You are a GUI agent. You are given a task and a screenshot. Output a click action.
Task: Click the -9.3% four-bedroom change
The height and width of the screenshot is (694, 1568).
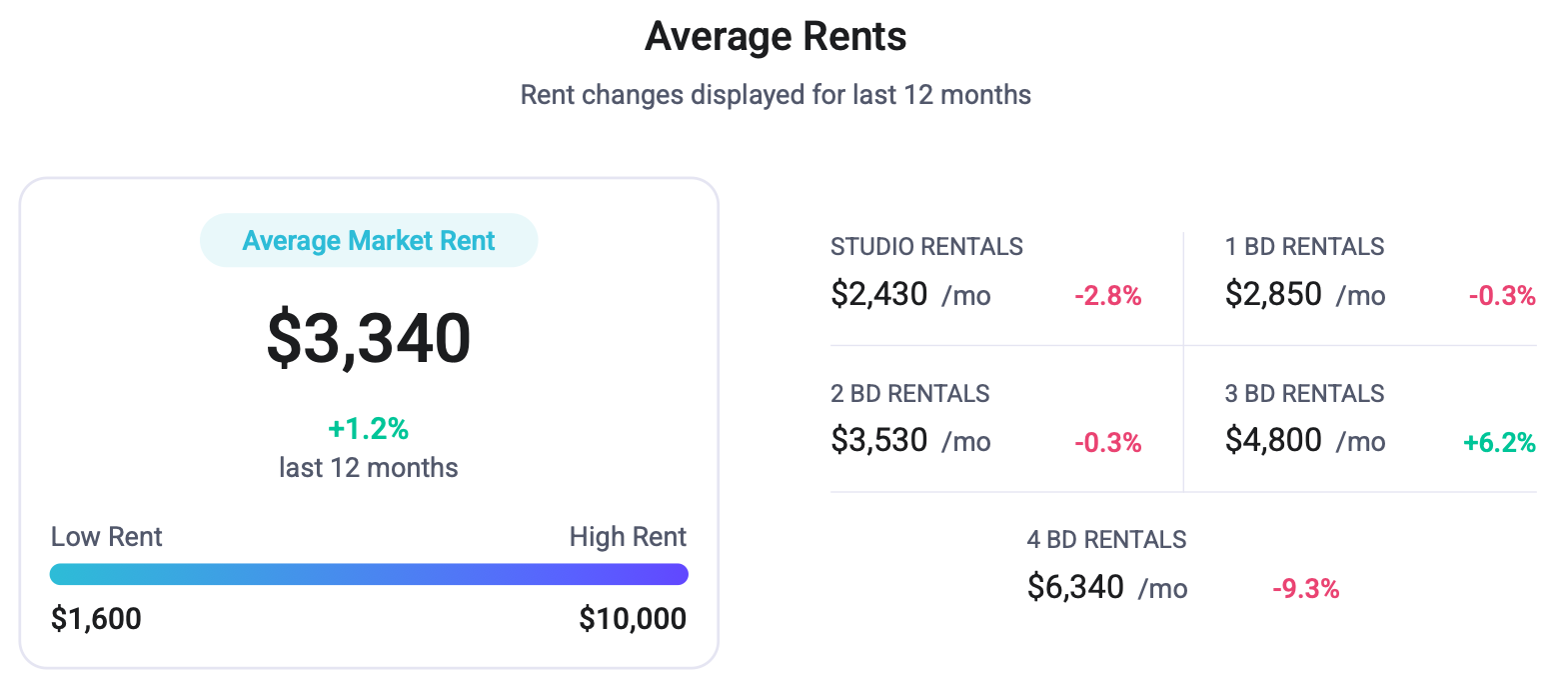[x=1305, y=589]
